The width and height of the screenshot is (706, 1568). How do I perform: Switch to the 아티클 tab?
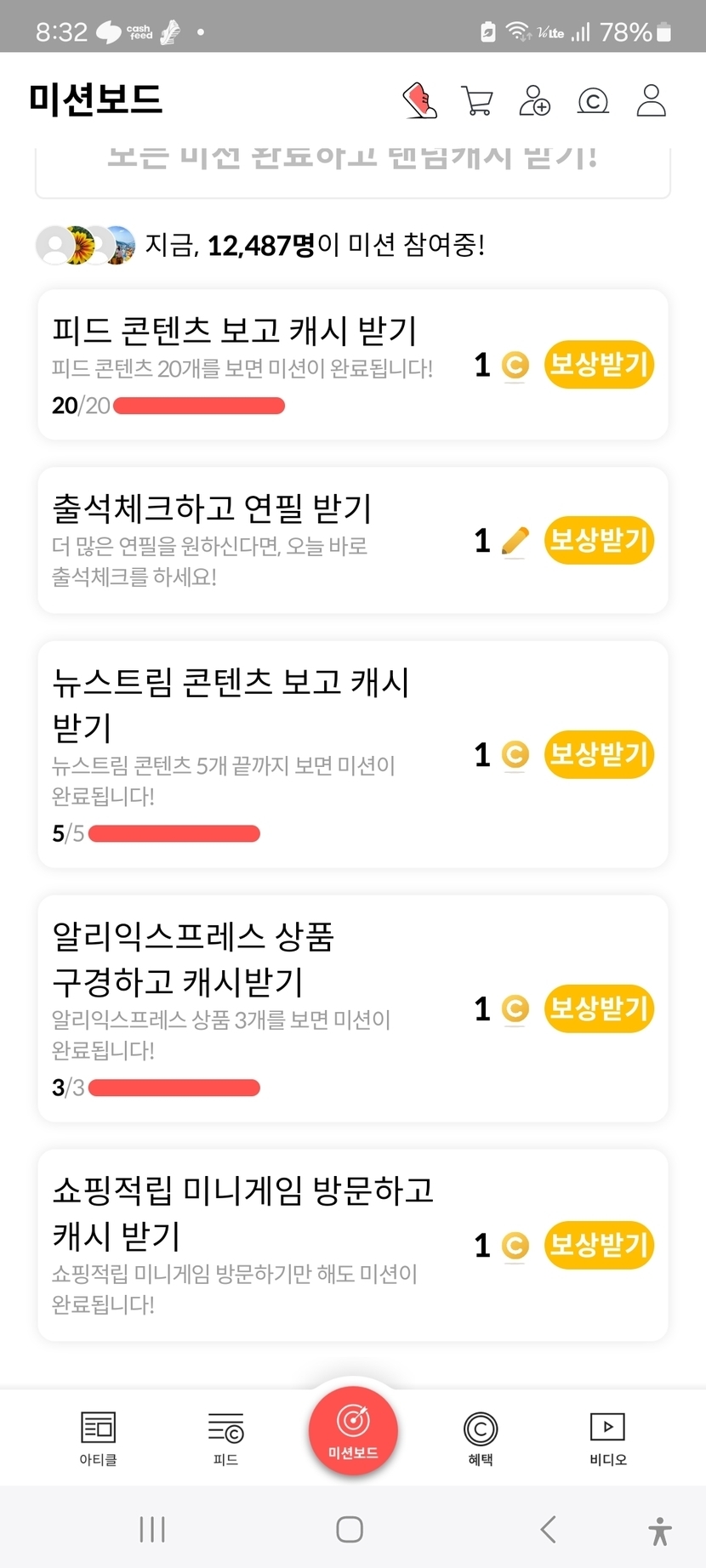click(98, 1438)
